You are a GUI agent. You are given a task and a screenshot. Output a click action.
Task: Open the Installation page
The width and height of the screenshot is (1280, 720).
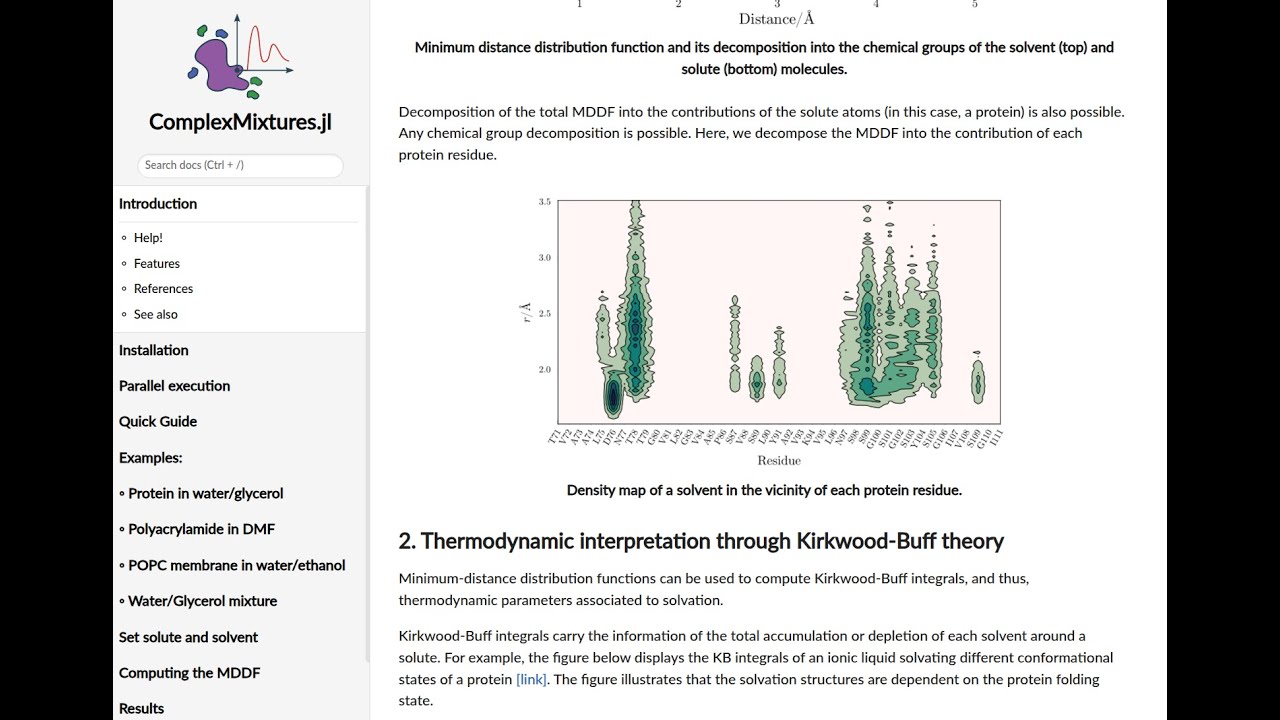coord(154,350)
